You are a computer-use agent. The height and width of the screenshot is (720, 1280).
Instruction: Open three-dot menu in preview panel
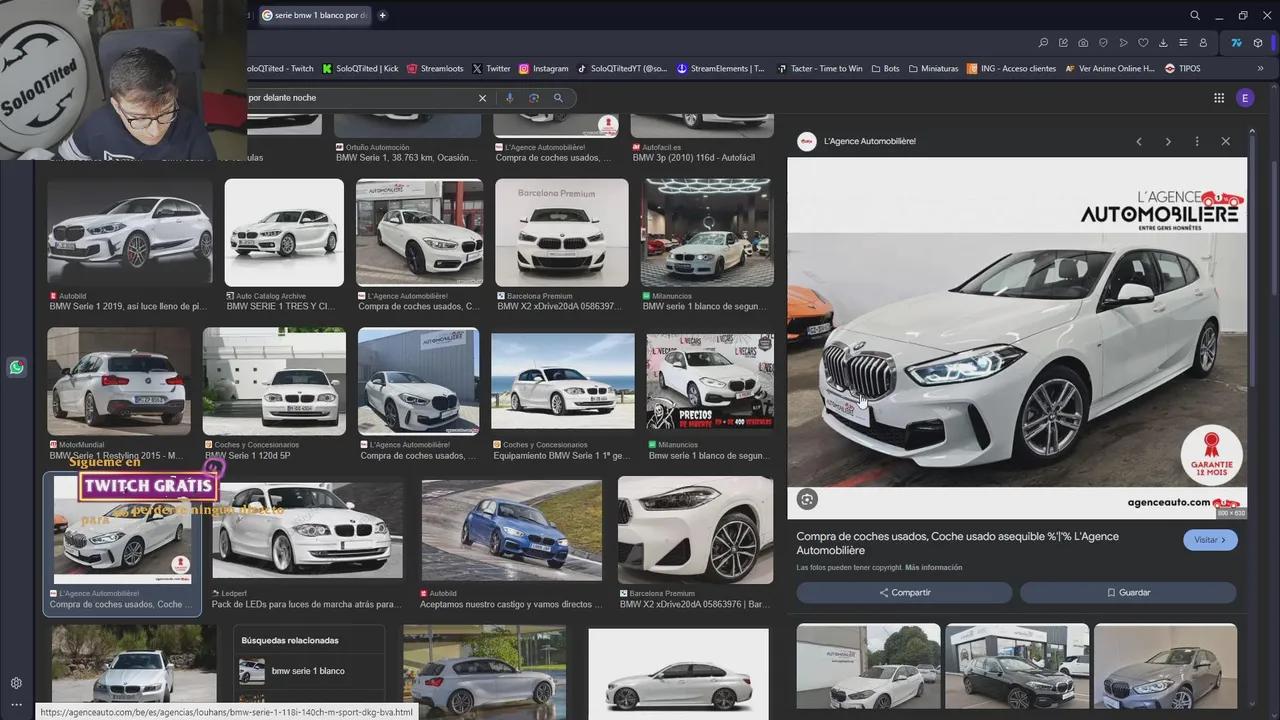tap(1196, 142)
